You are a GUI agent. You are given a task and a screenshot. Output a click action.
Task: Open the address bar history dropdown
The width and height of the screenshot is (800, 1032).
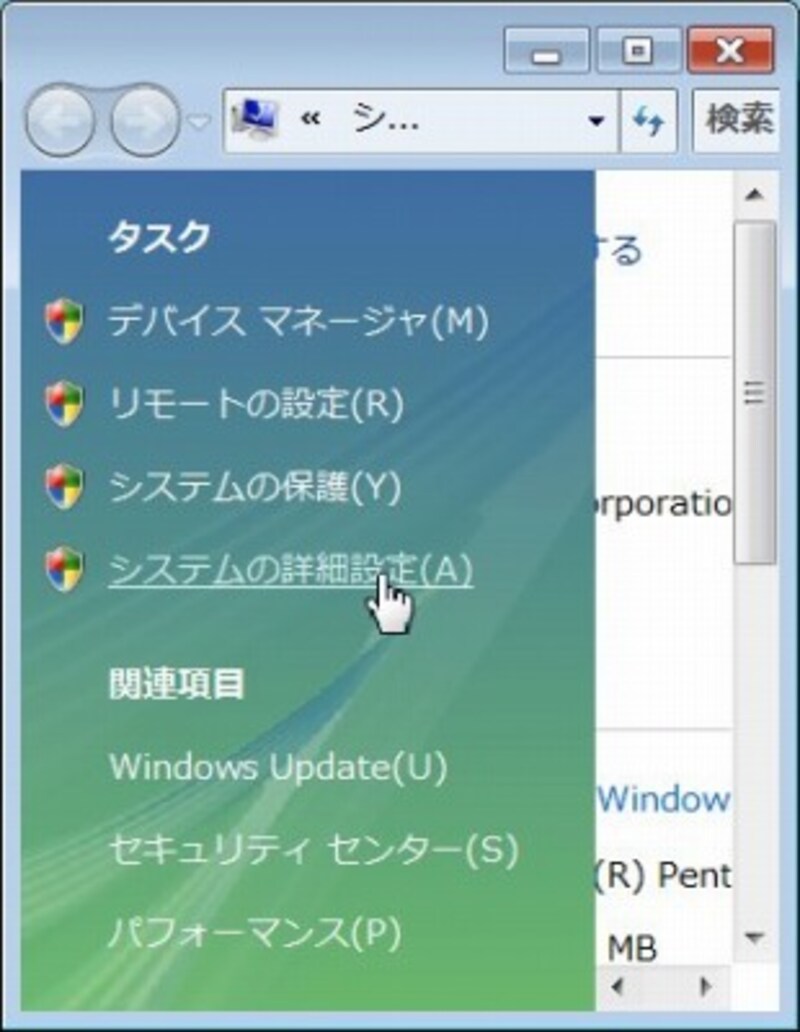tap(597, 119)
